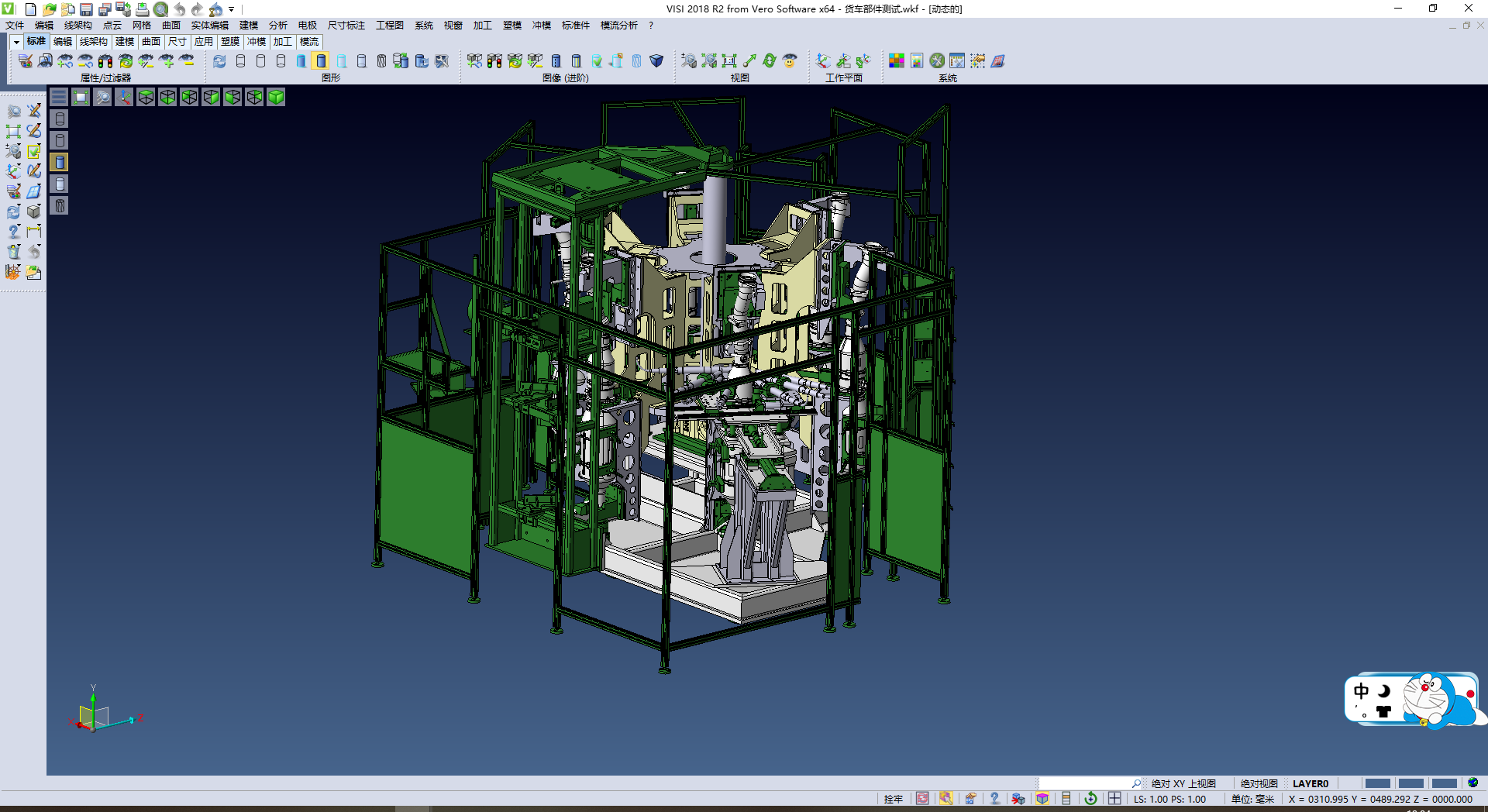Click the workplane axes icon
Screen dimensions: 1488x812
coord(823,60)
